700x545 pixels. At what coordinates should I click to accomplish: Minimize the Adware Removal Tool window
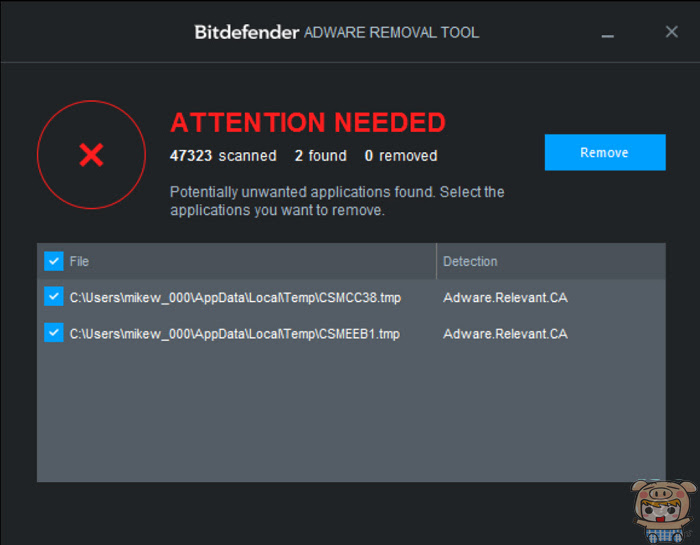608,35
